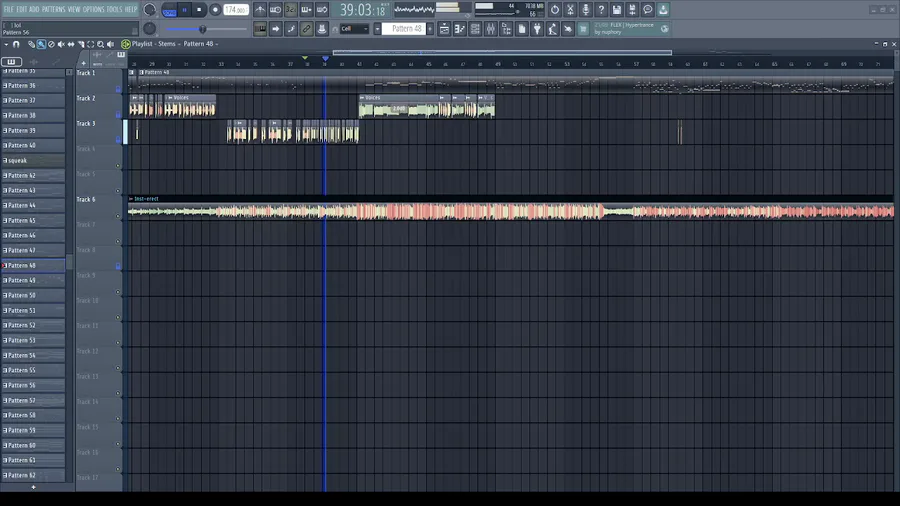The image size is (900, 506).
Task: Open the ADD menu
Action: coord(34,9)
